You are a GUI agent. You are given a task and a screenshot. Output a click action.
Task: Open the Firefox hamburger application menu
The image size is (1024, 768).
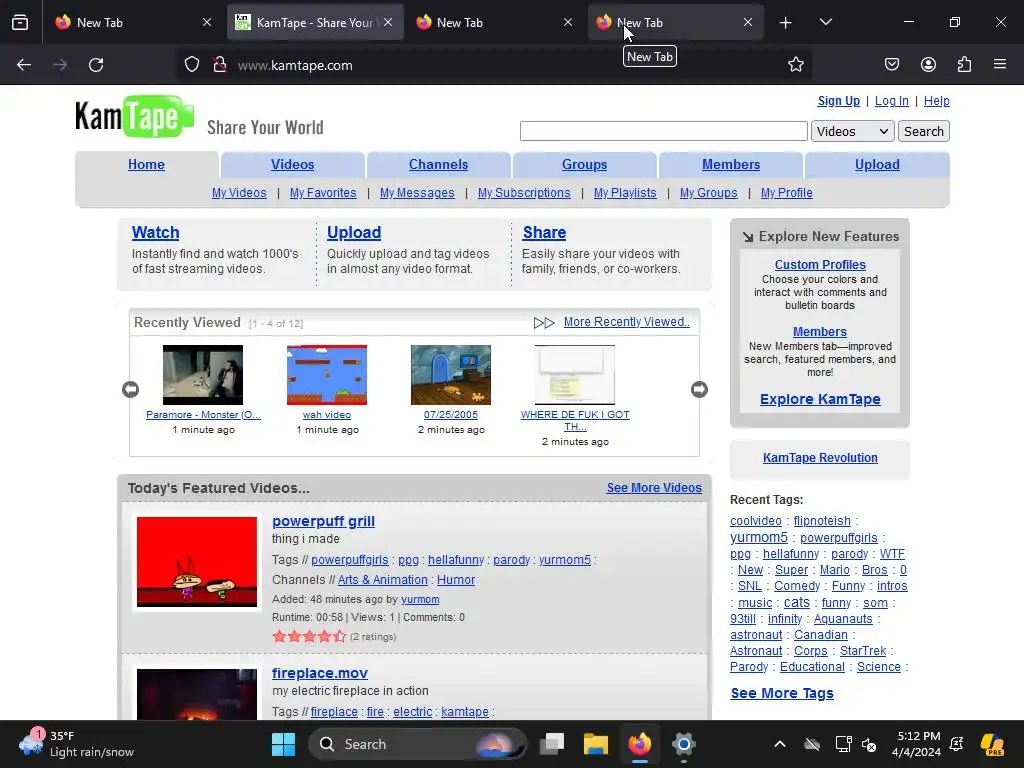(x=1000, y=65)
